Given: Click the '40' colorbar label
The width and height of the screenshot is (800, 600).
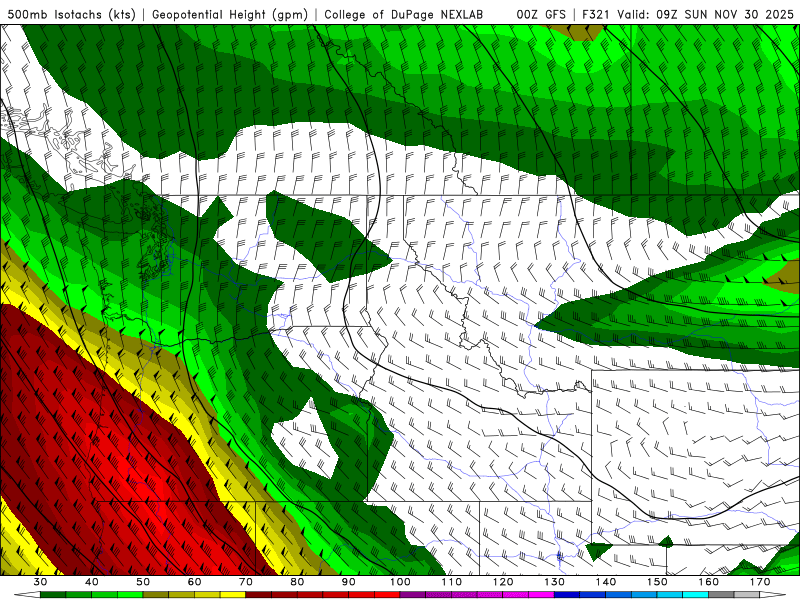Looking at the screenshot, I should [92, 582].
